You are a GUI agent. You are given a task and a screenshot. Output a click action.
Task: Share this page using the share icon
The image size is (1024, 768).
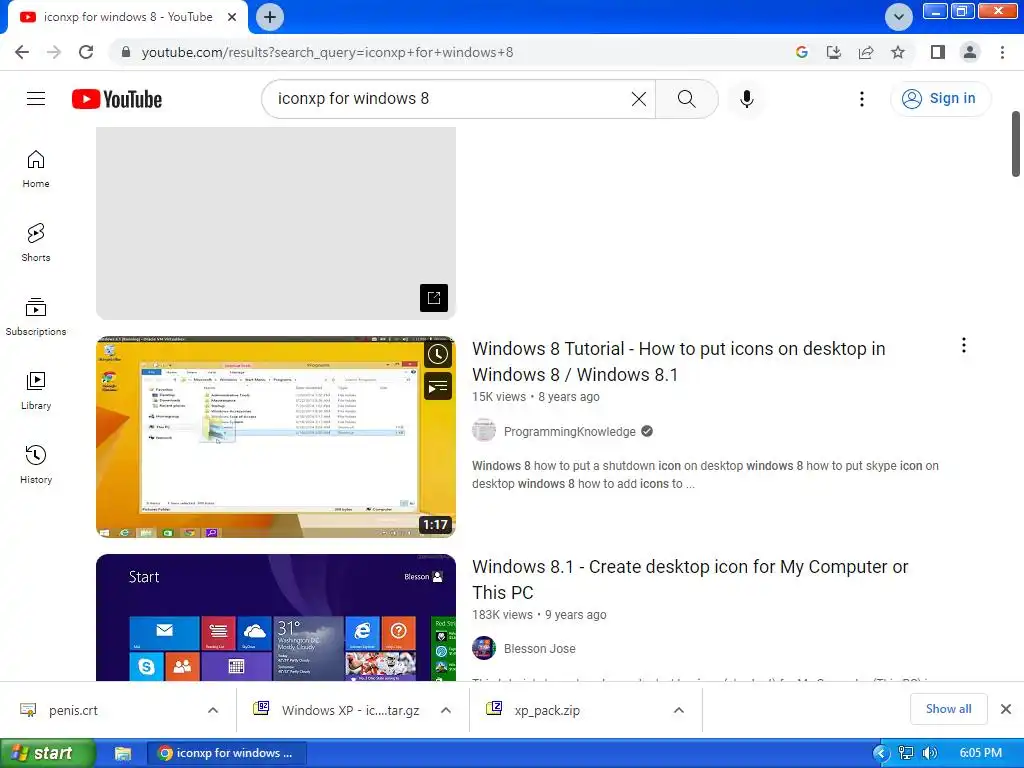point(866,52)
